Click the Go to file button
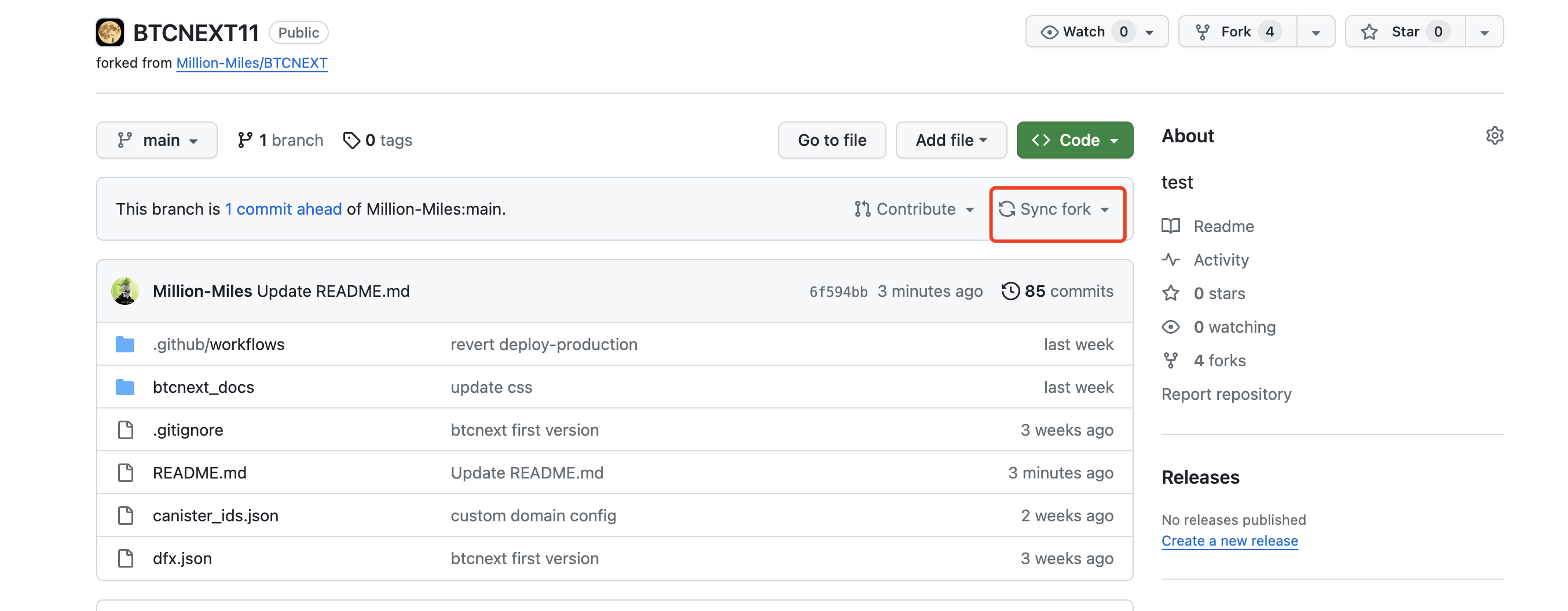This screenshot has width=1568, height=611. coord(832,140)
